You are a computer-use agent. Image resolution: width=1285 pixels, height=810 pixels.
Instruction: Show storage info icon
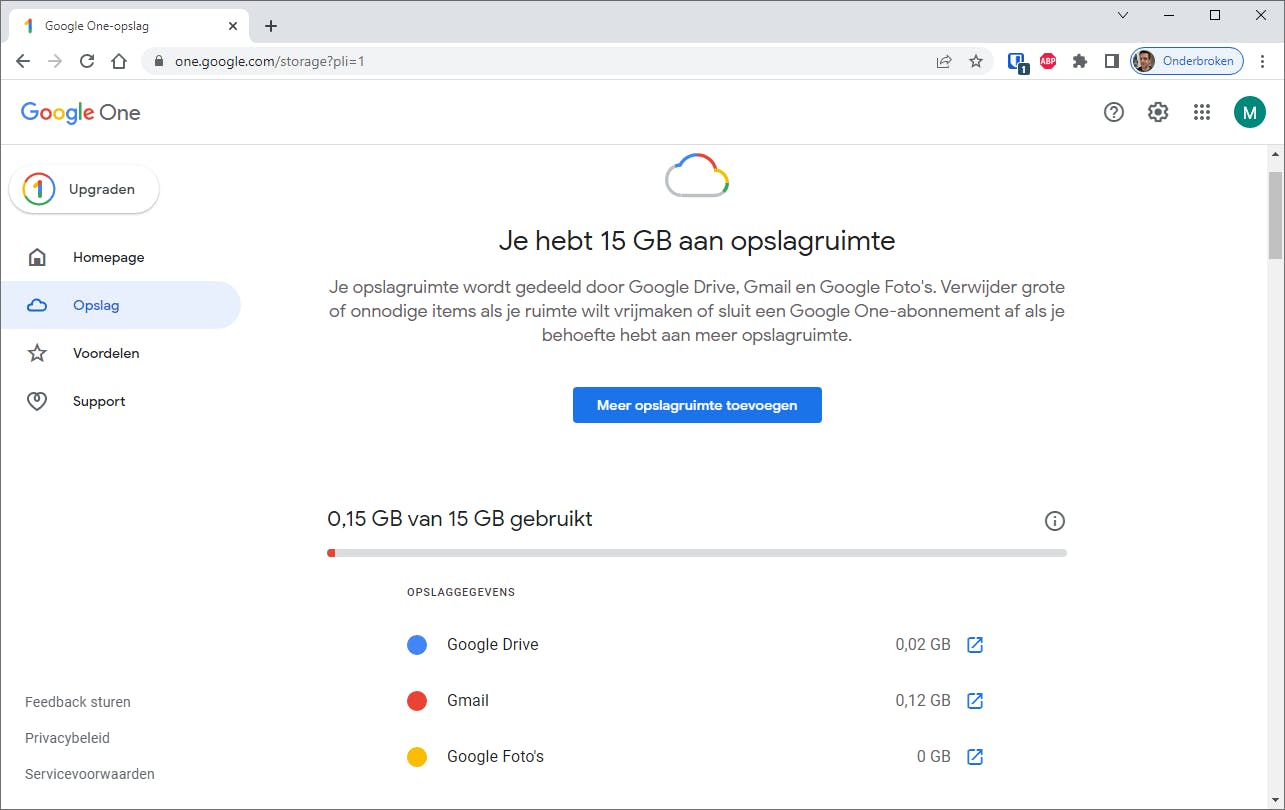point(1054,520)
